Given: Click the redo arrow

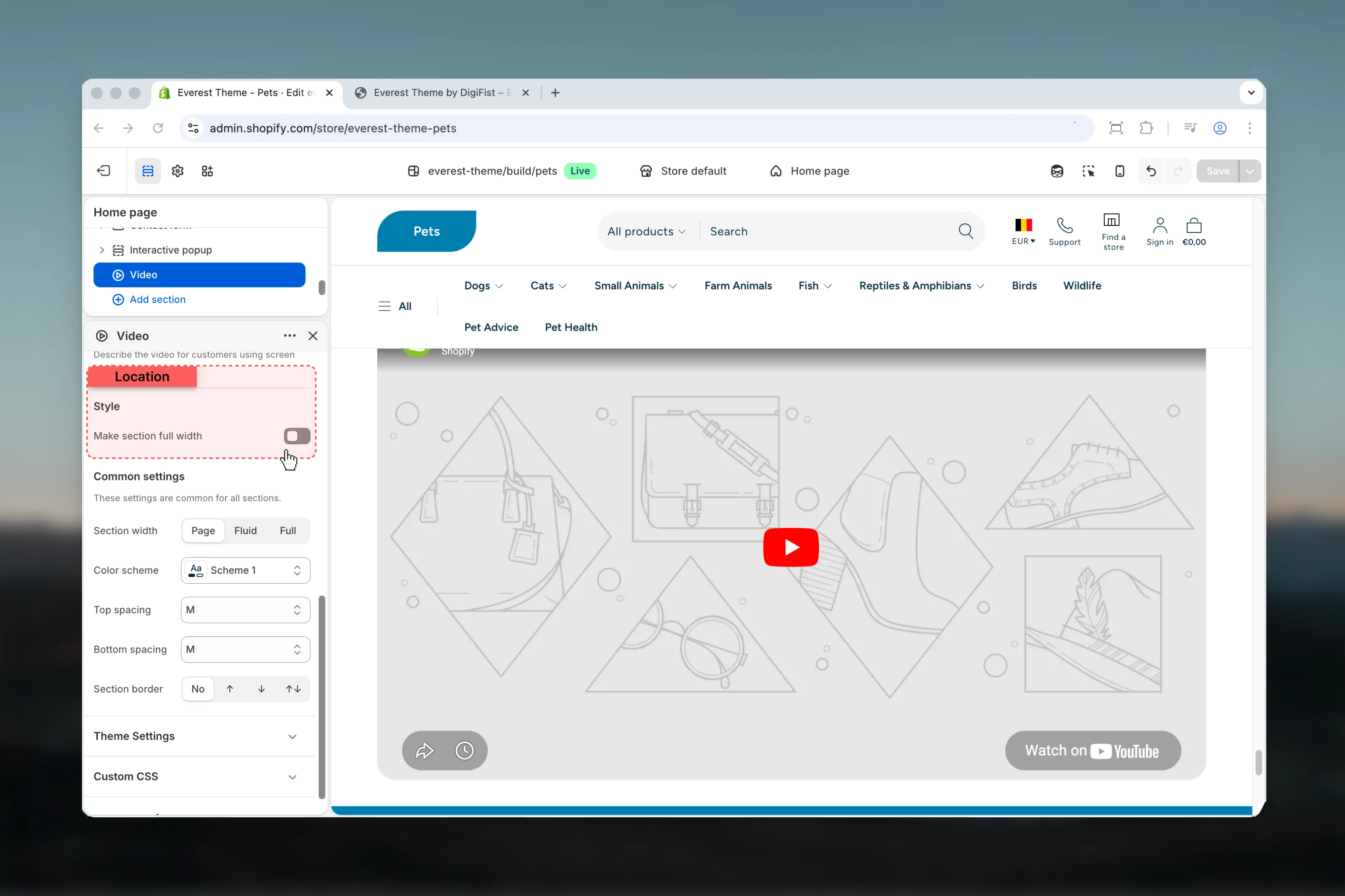Looking at the screenshot, I should 1178,171.
